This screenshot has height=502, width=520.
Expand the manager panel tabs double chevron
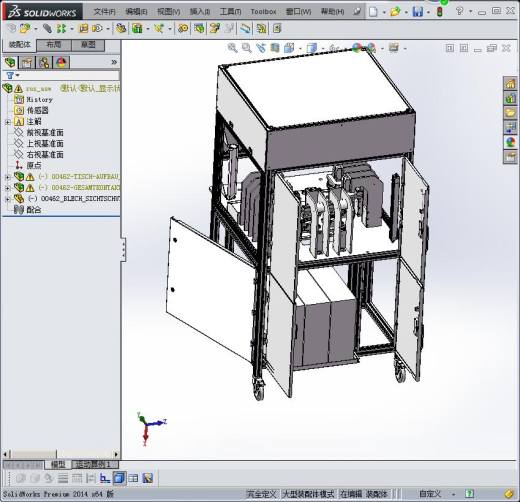[x=114, y=62]
